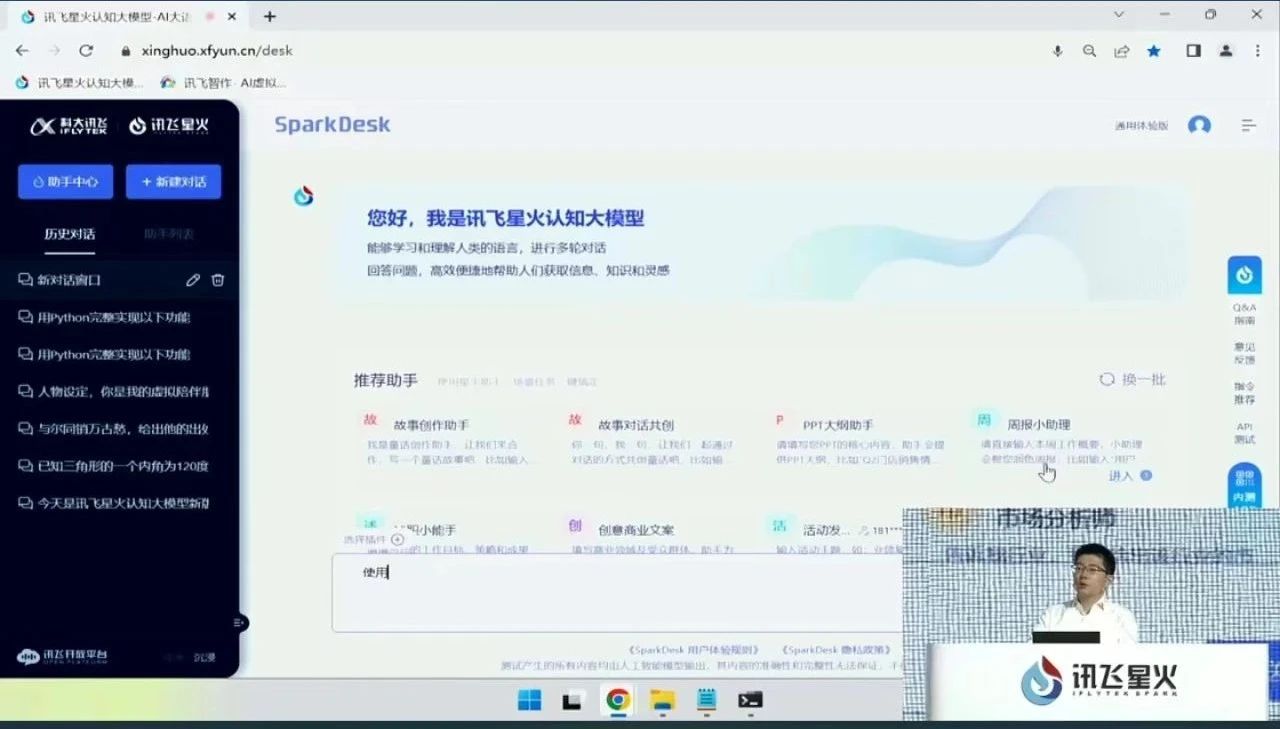Open the 周报小助理 card
The width and height of the screenshot is (1280, 729).
pyautogui.click(x=1066, y=445)
